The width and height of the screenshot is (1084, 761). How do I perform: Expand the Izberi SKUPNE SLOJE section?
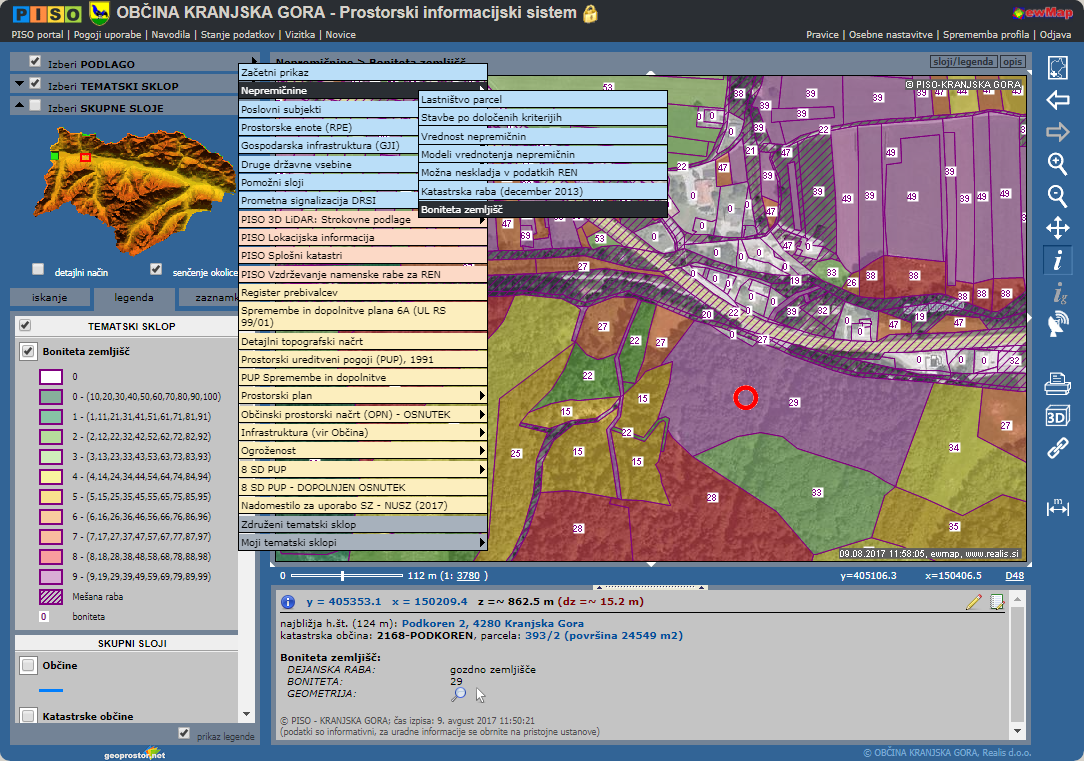click(x=19, y=107)
